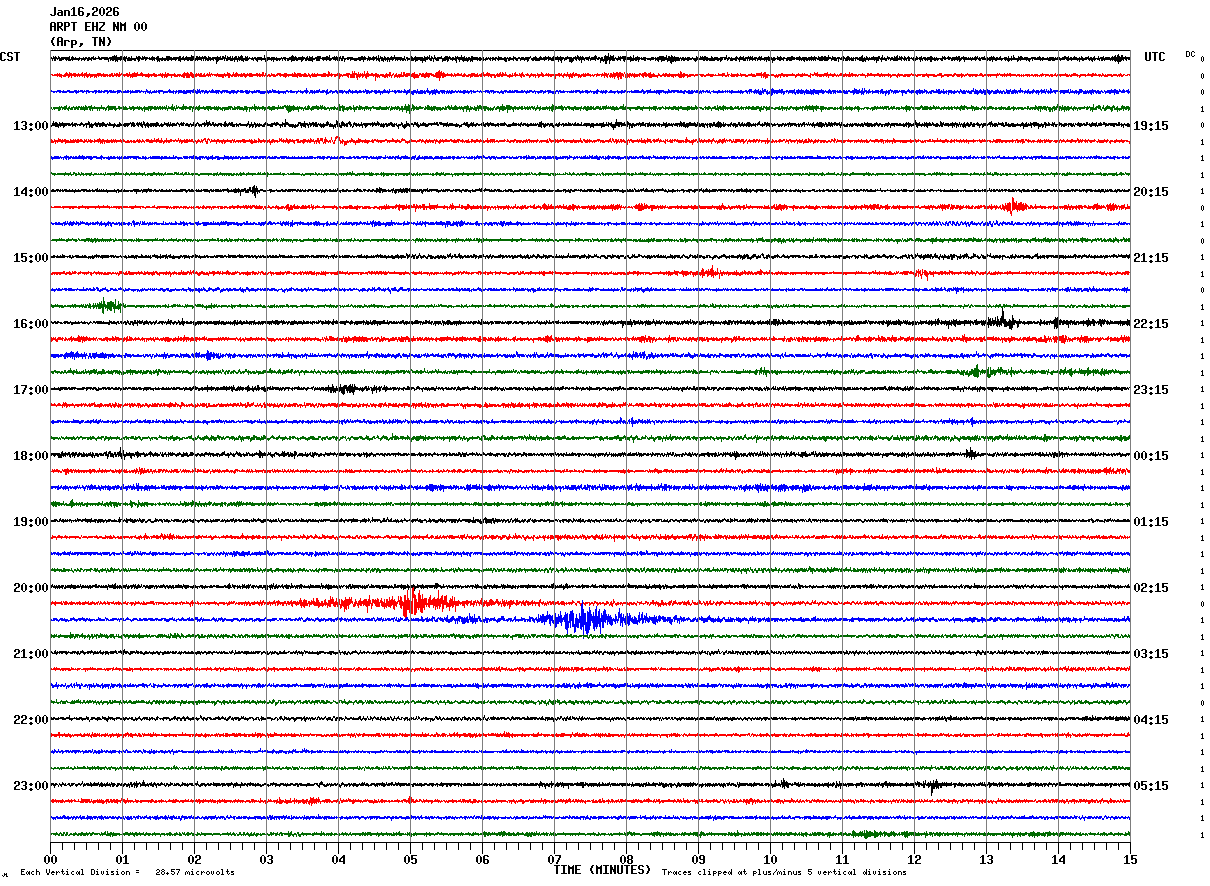Select the 14:00 CST time label
Image resolution: width=1210 pixels, height=886 pixels.
(30, 192)
